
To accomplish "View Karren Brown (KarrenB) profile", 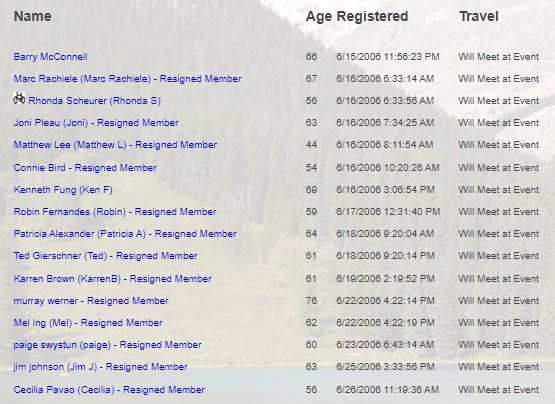I will click(112, 279).
